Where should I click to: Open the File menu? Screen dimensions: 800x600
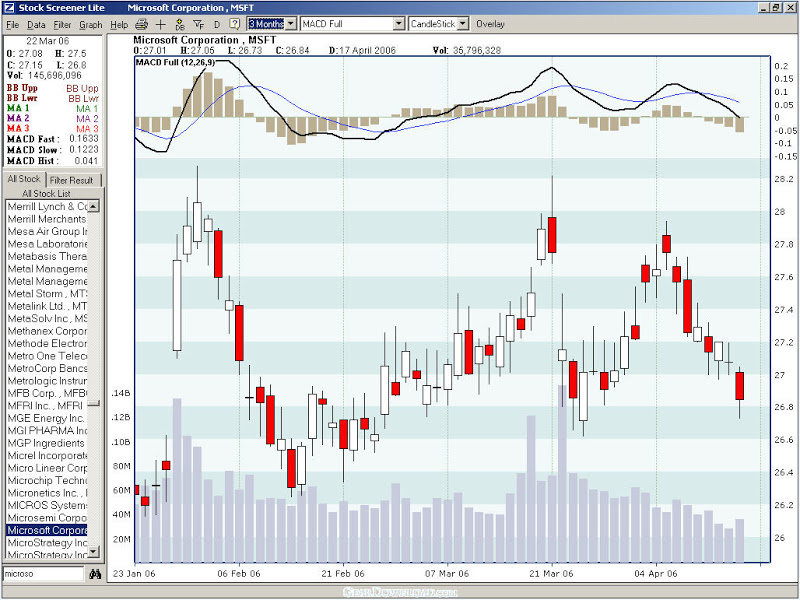pyautogui.click(x=12, y=24)
